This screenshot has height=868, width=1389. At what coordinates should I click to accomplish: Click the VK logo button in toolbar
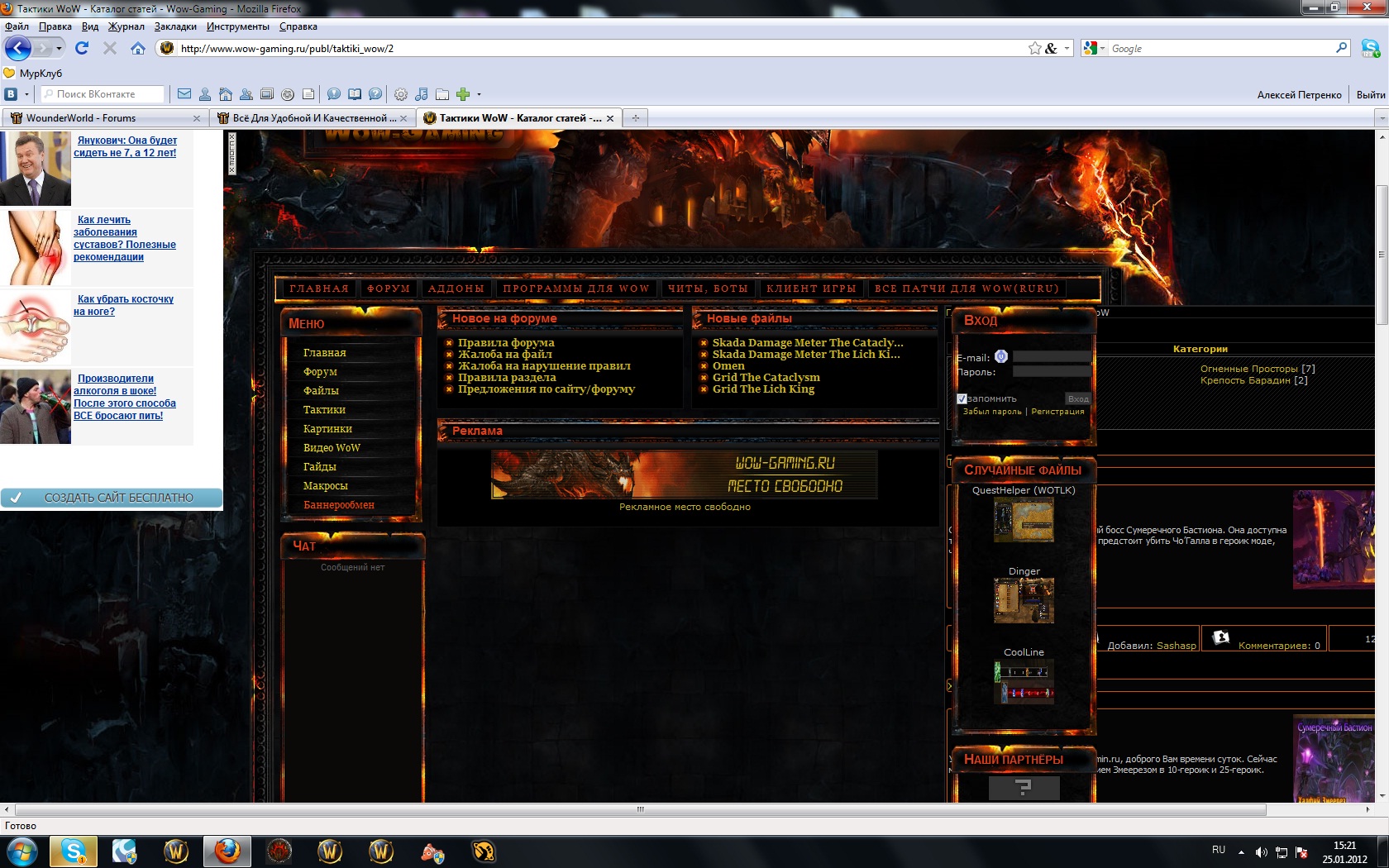pyautogui.click(x=11, y=94)
